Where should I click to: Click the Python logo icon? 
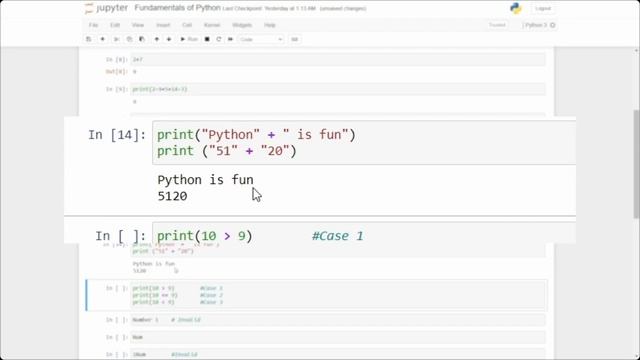pyautogui.click(x=516, y=8)
